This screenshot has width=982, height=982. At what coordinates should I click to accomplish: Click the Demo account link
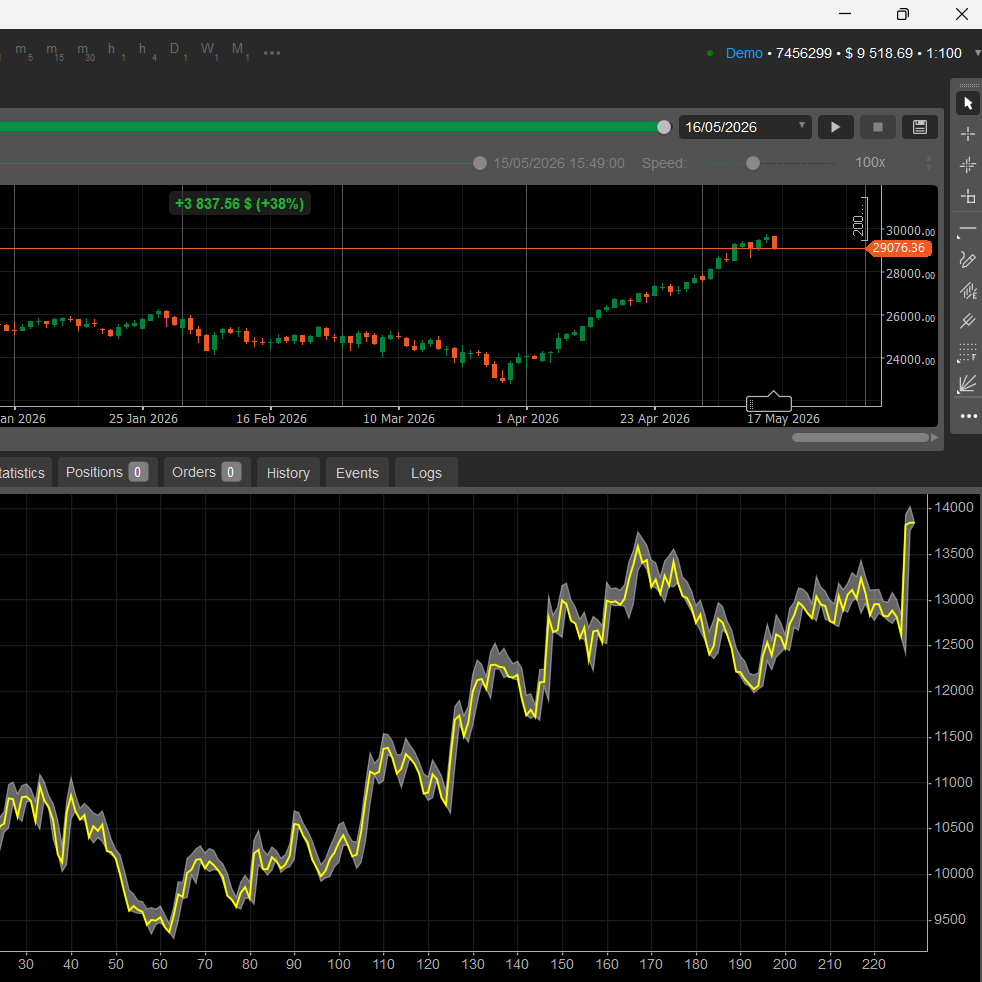[x=743, y=53]
